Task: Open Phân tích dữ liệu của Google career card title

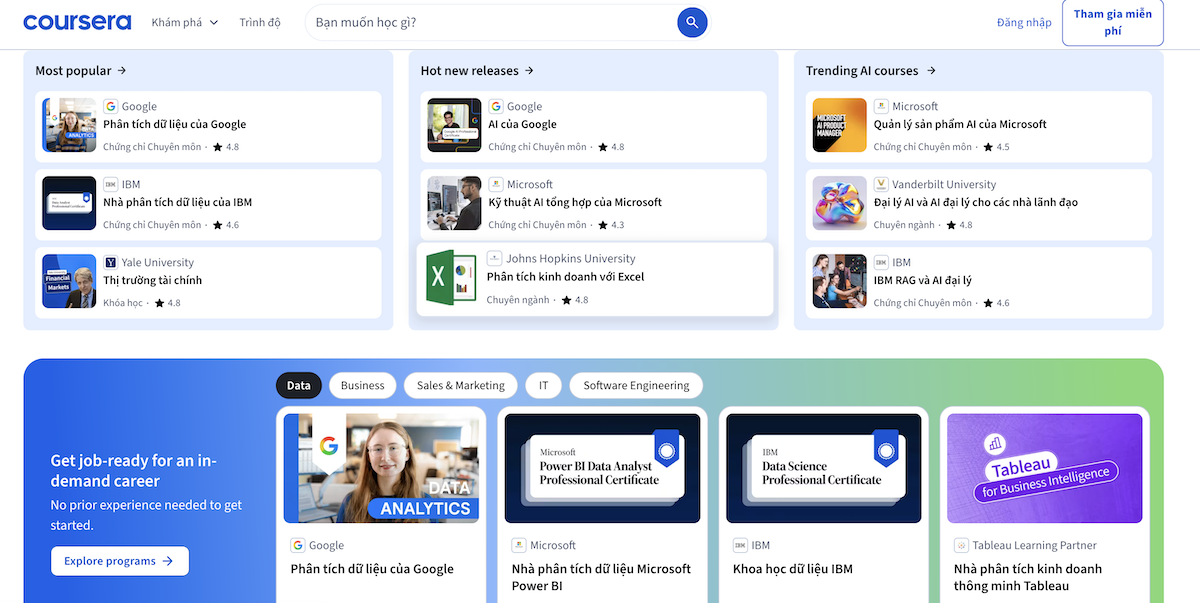Action: coord(372,569)
